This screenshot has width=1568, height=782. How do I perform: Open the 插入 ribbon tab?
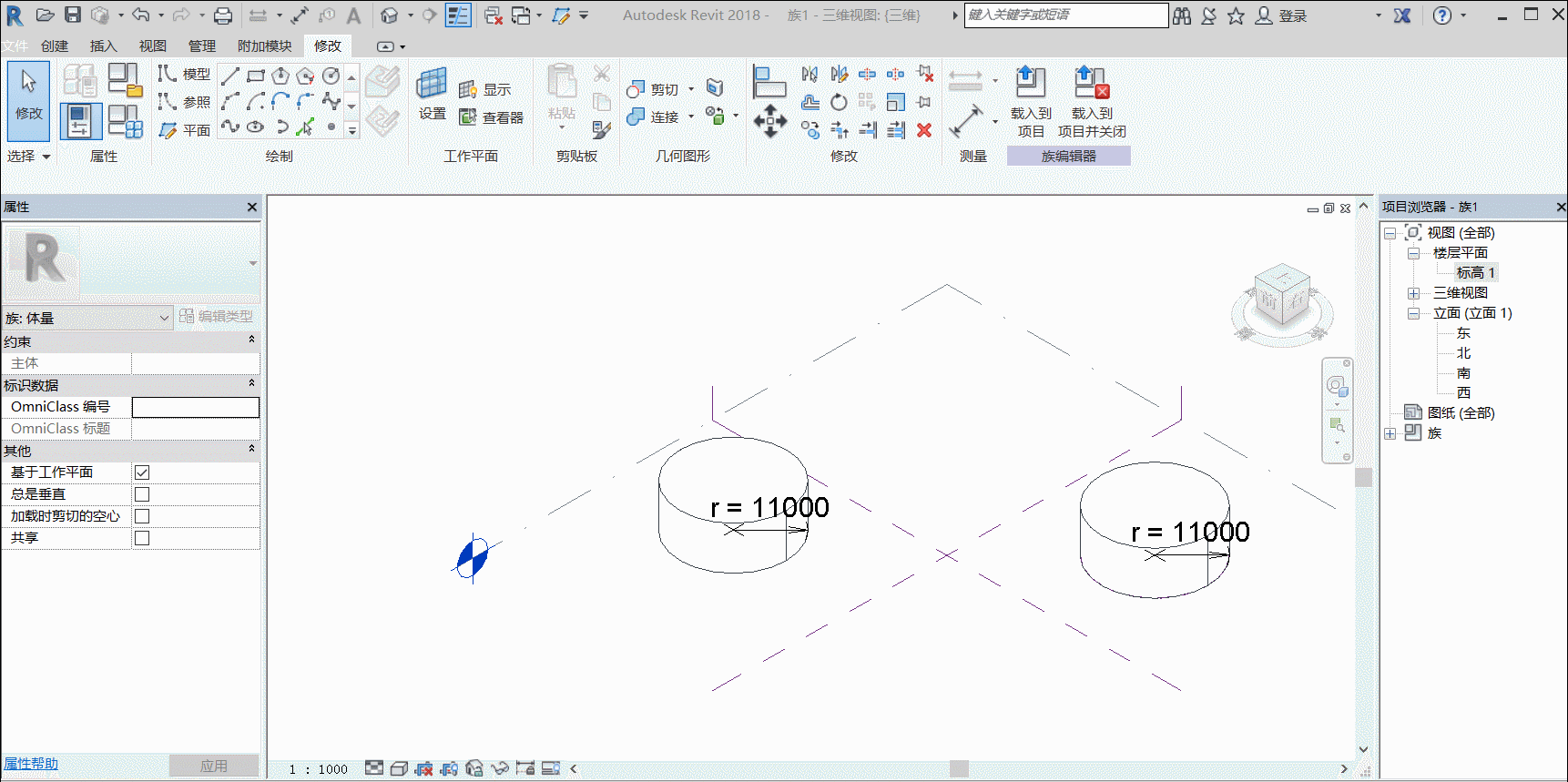pyautogui.click(x=104, y=46)
